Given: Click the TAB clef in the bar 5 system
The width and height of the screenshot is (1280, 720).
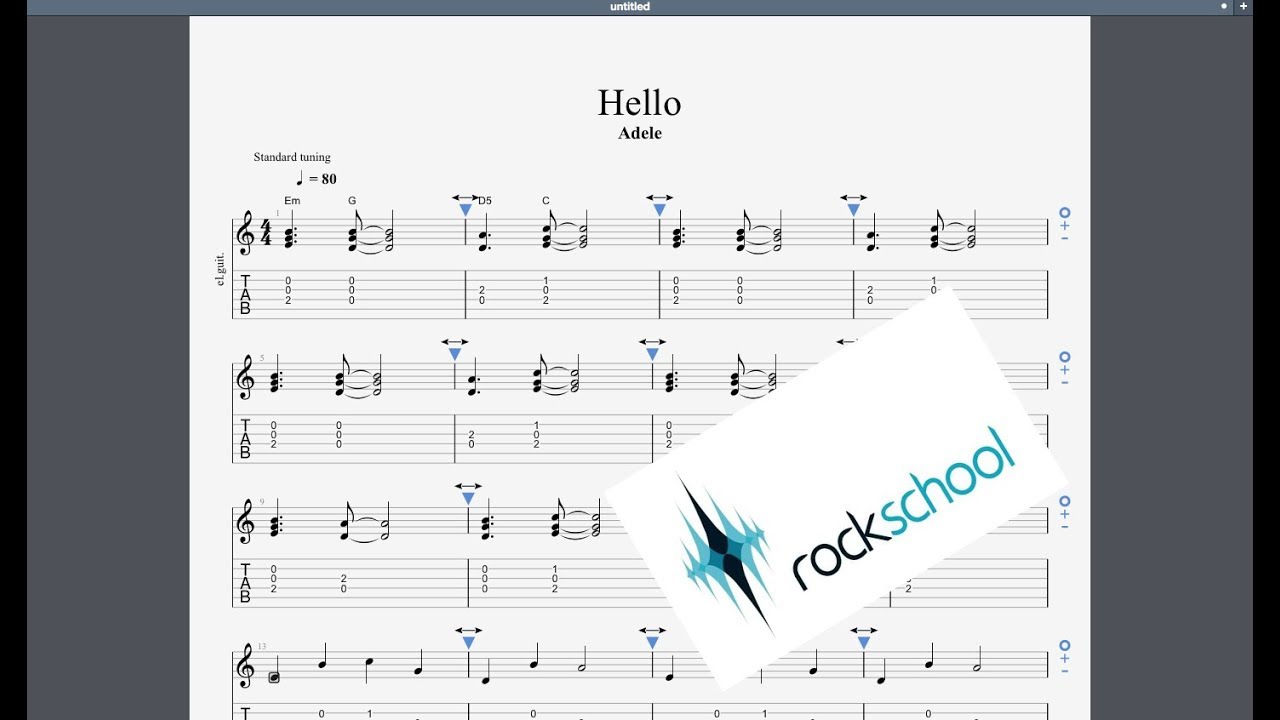Looking at the screenshot, I should [245, 438].
